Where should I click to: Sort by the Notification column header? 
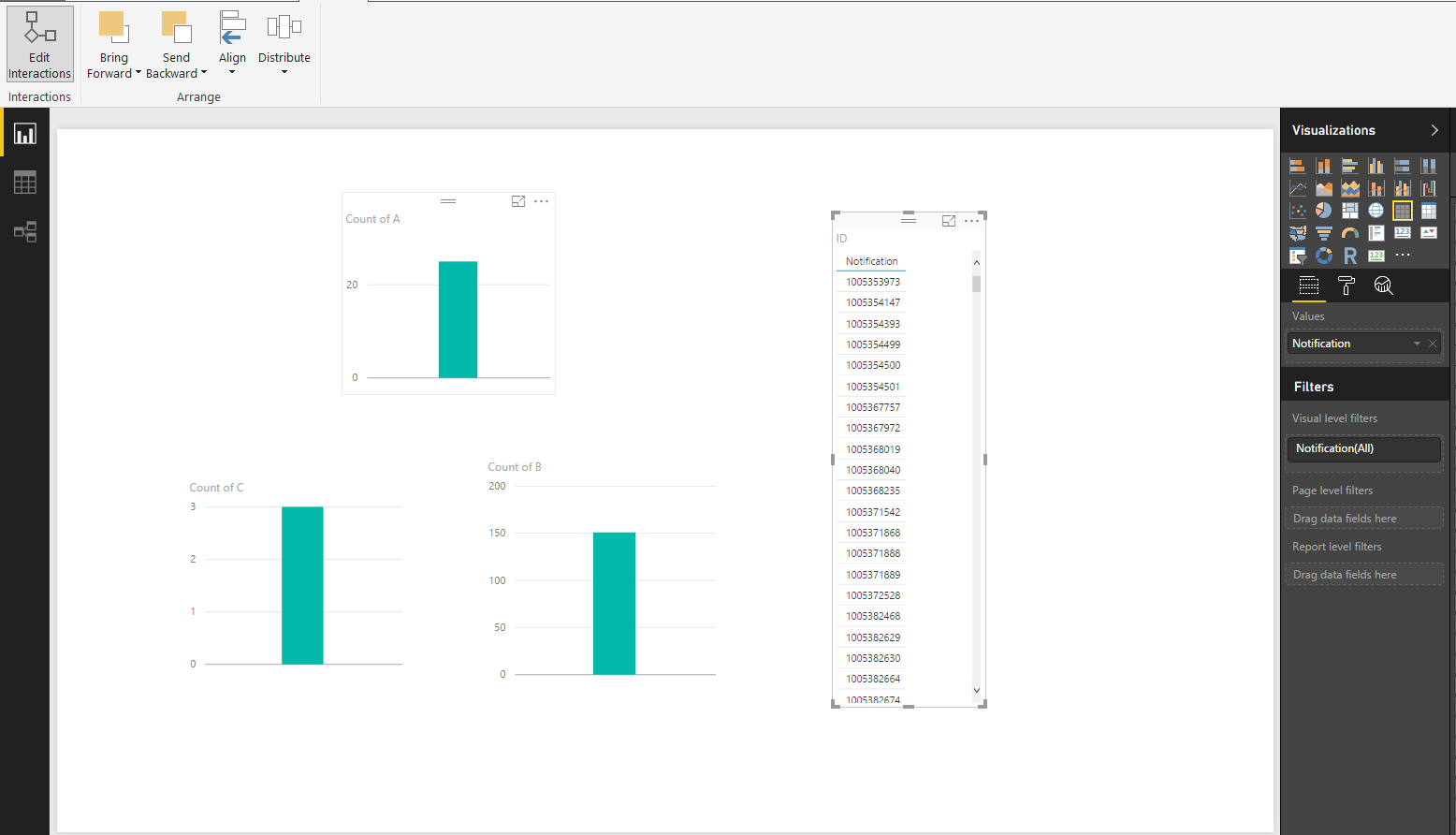pos(872,261)
